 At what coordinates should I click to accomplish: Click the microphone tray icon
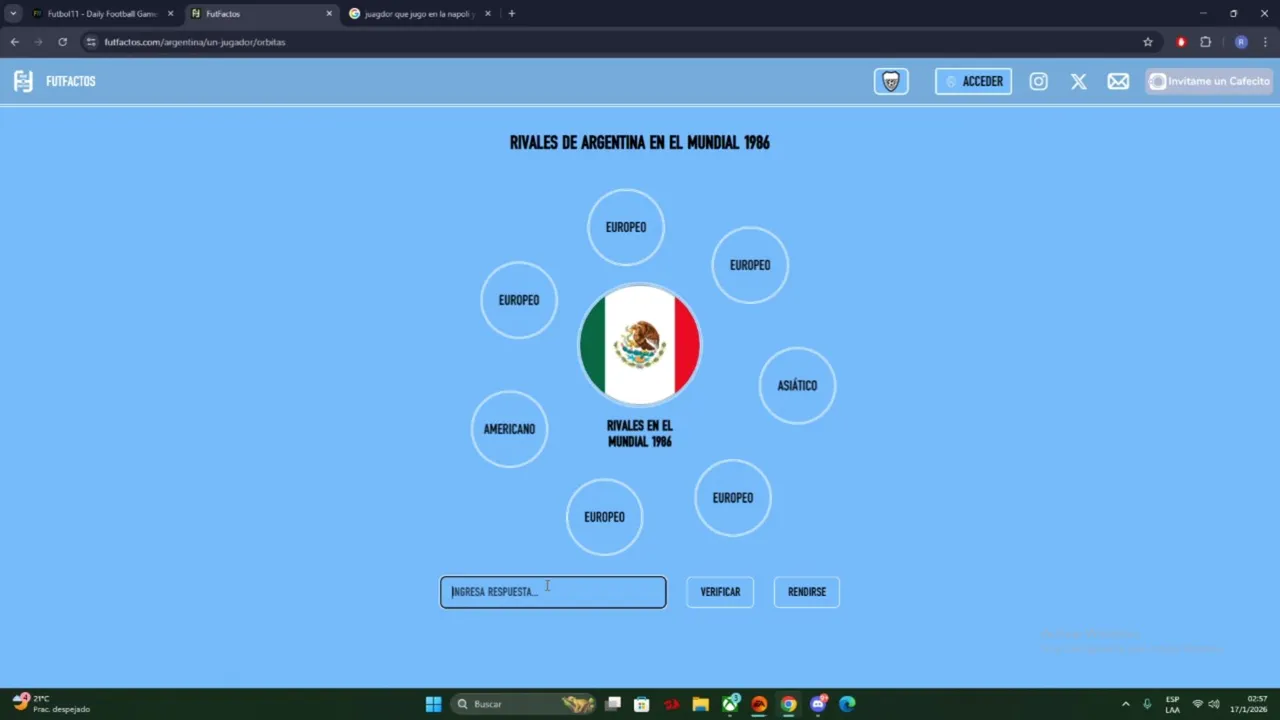pyautogui.click(x=1148, y=704)
